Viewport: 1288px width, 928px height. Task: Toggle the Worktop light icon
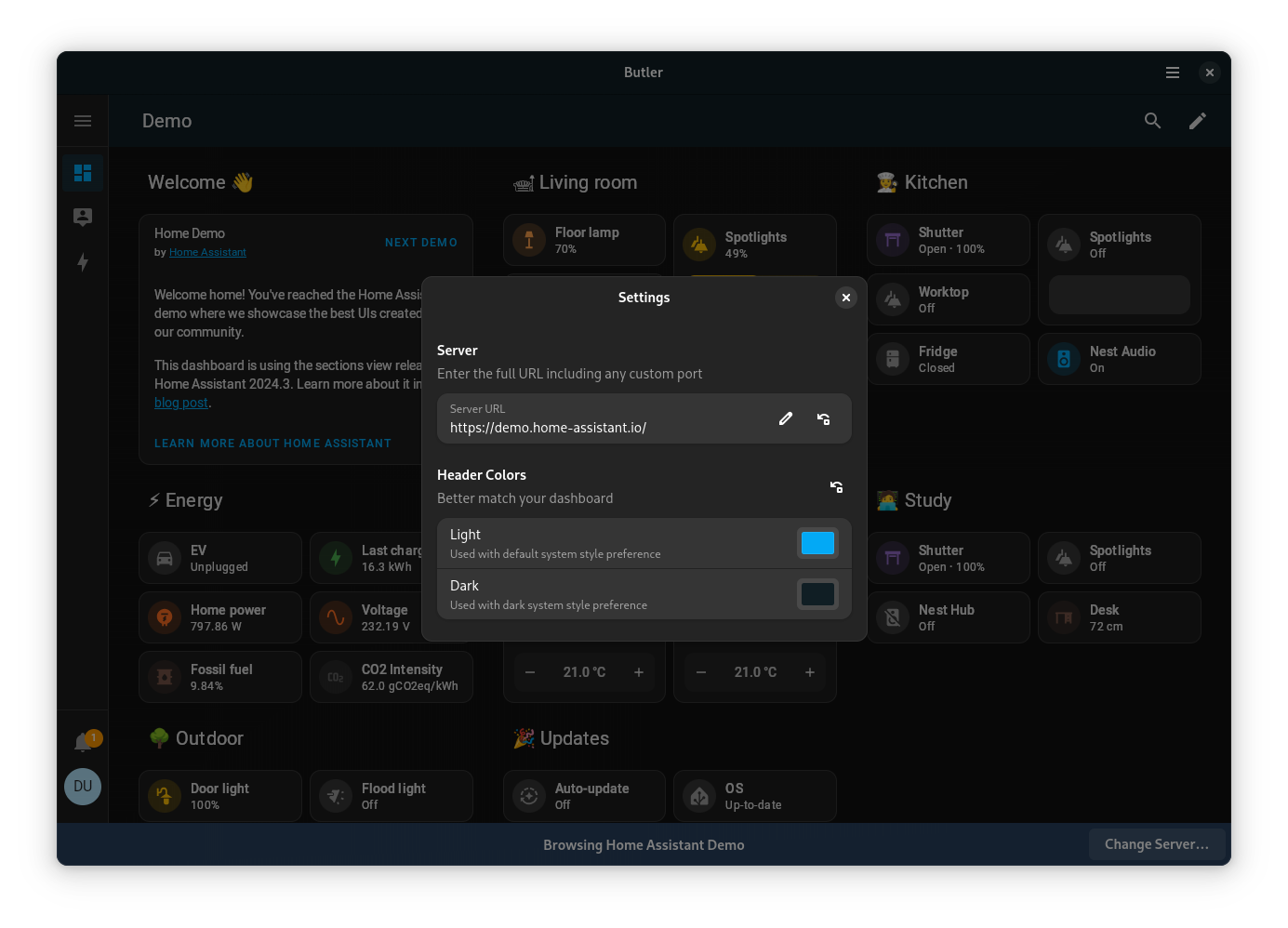[x=893, y=299]
